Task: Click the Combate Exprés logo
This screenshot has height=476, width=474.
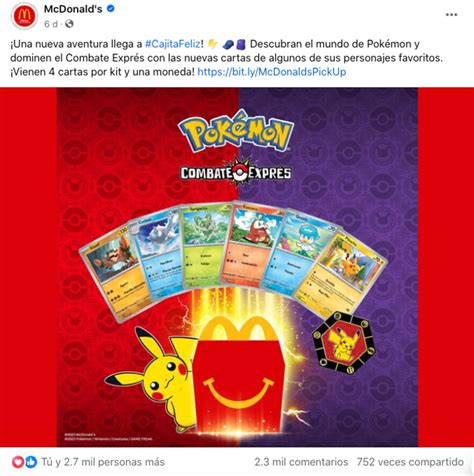Action: click(236, 172)
